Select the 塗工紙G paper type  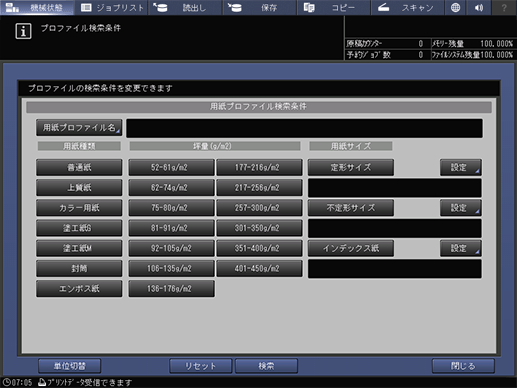(x=79, y=228)
